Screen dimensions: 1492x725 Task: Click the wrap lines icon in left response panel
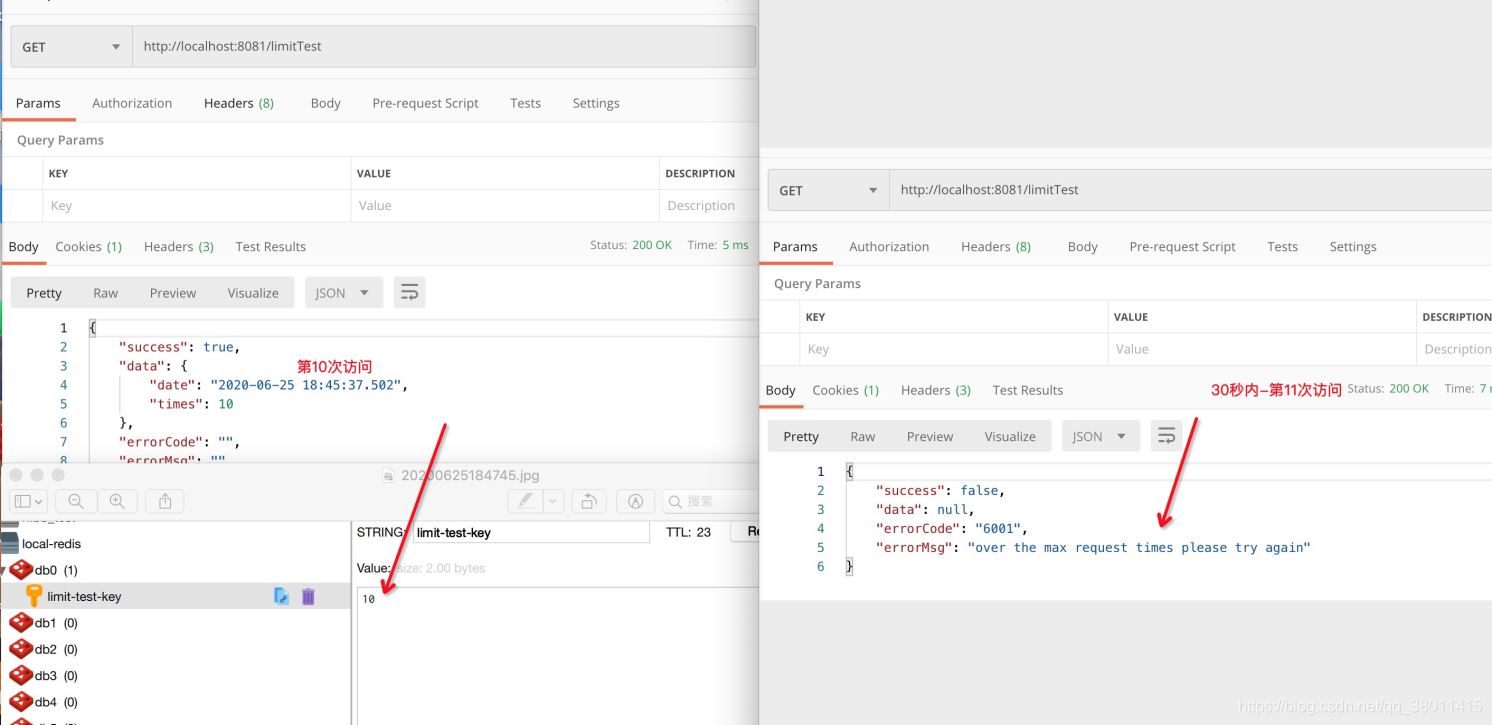pos(409,293)
